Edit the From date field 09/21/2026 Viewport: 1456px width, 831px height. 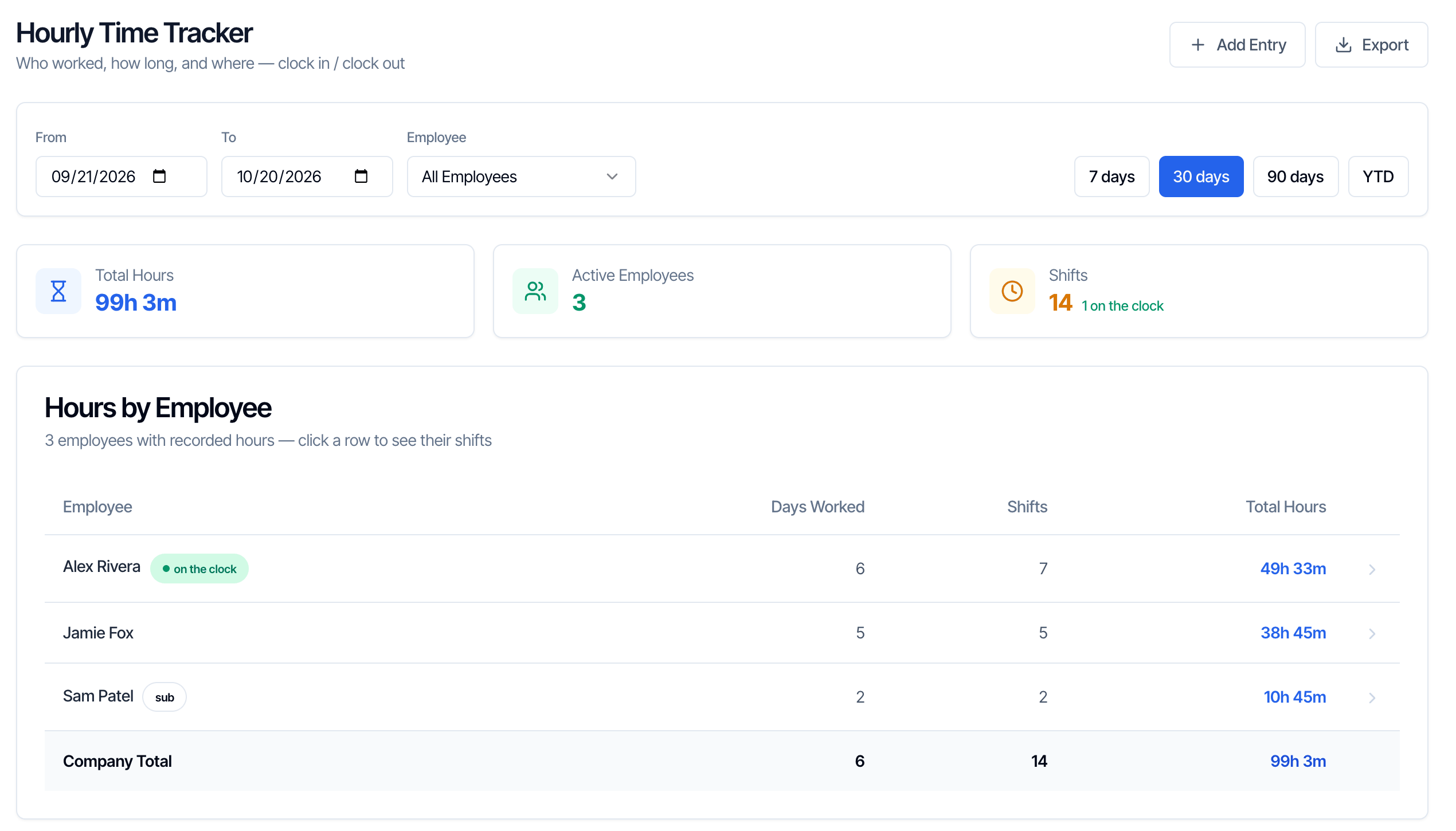click(121, 177)
